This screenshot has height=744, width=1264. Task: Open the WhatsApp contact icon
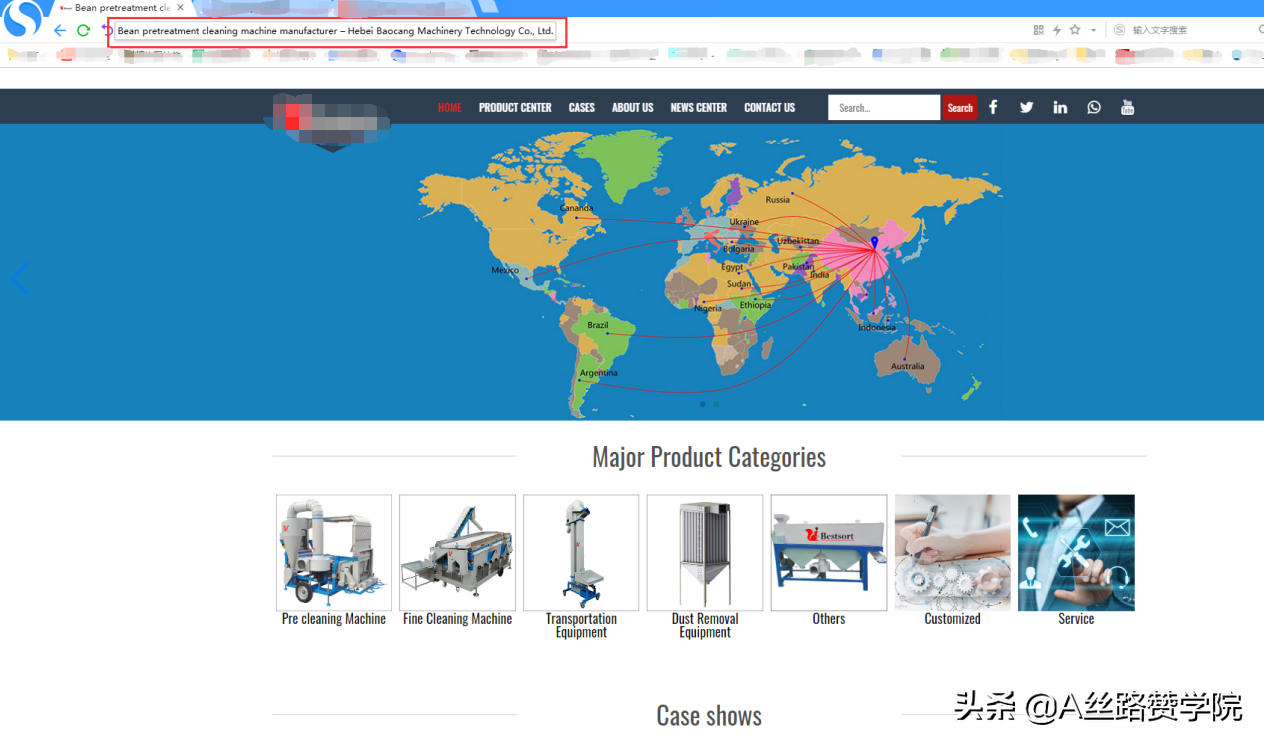tap(1094, 108)
